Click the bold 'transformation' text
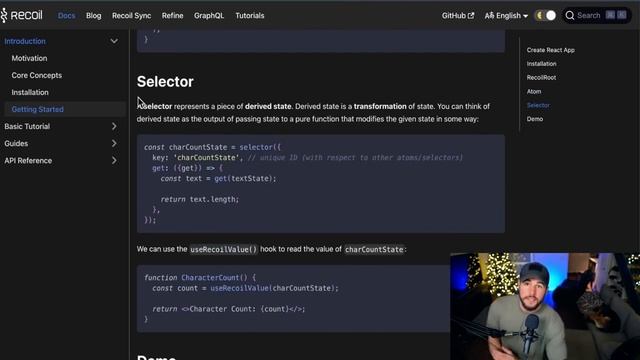The height and width of the screenshot is (360, 640). [x=380, y=107]
